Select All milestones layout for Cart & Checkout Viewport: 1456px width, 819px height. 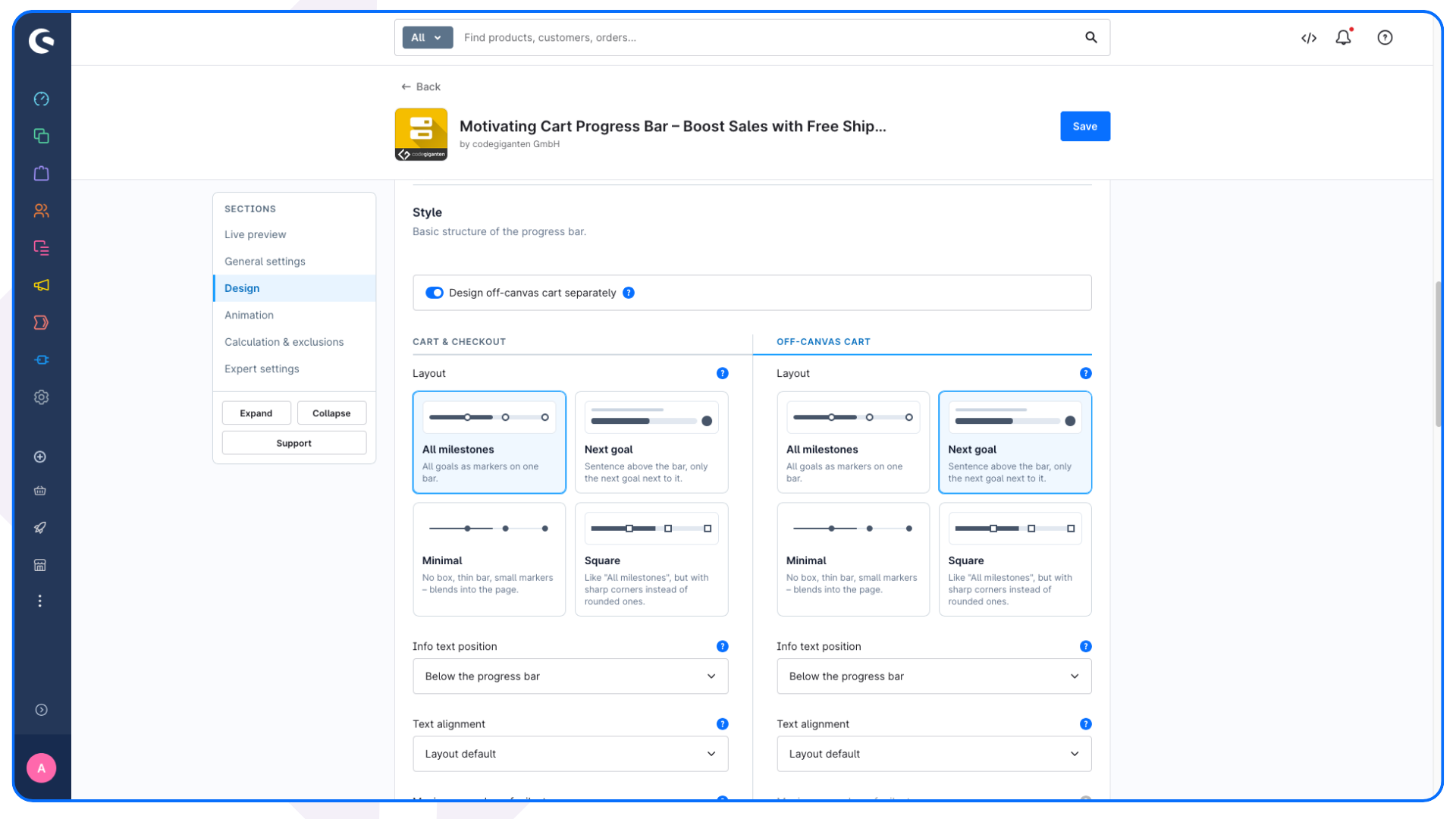coord(489,442)
